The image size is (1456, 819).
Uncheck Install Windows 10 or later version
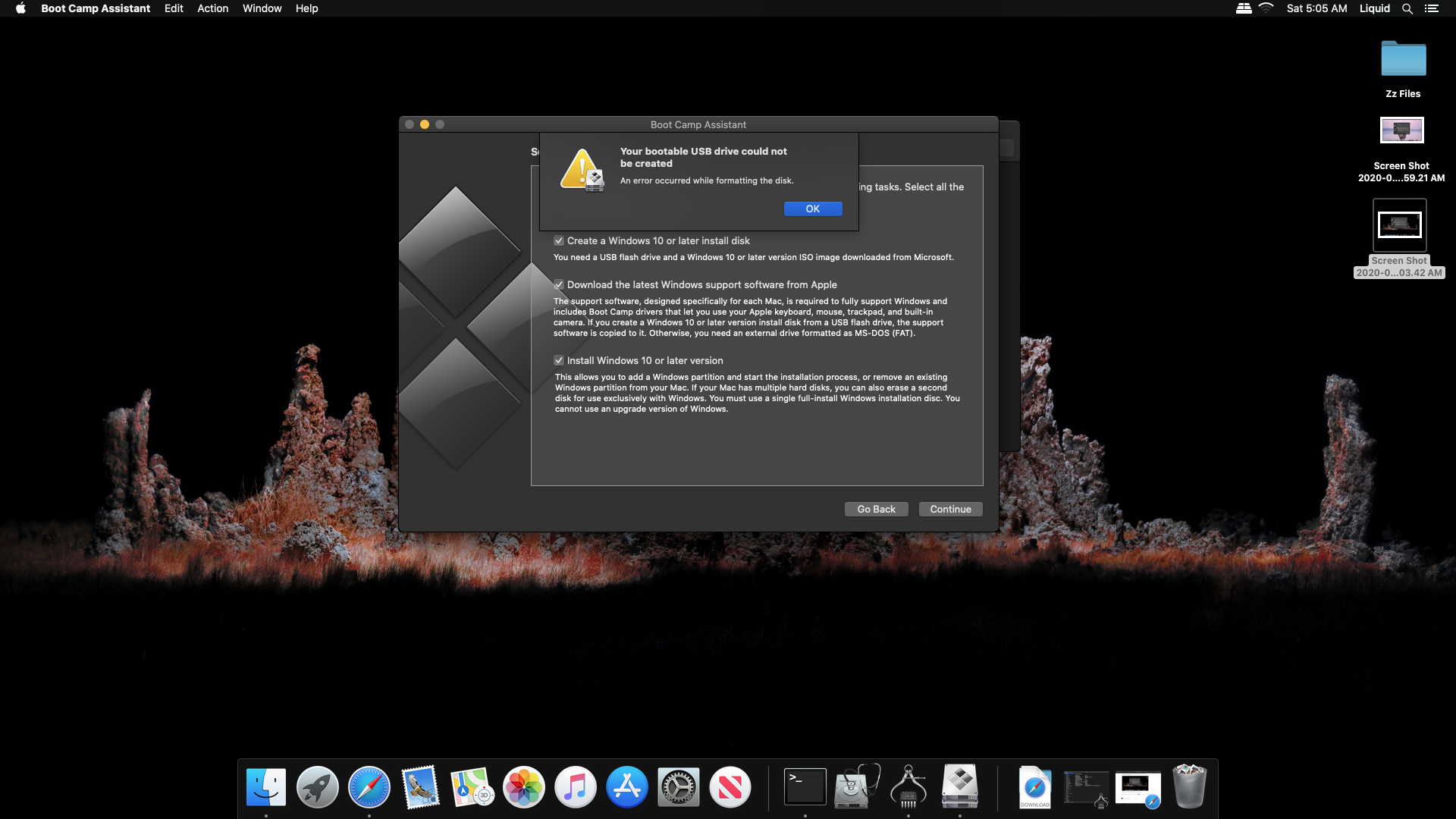559,360
